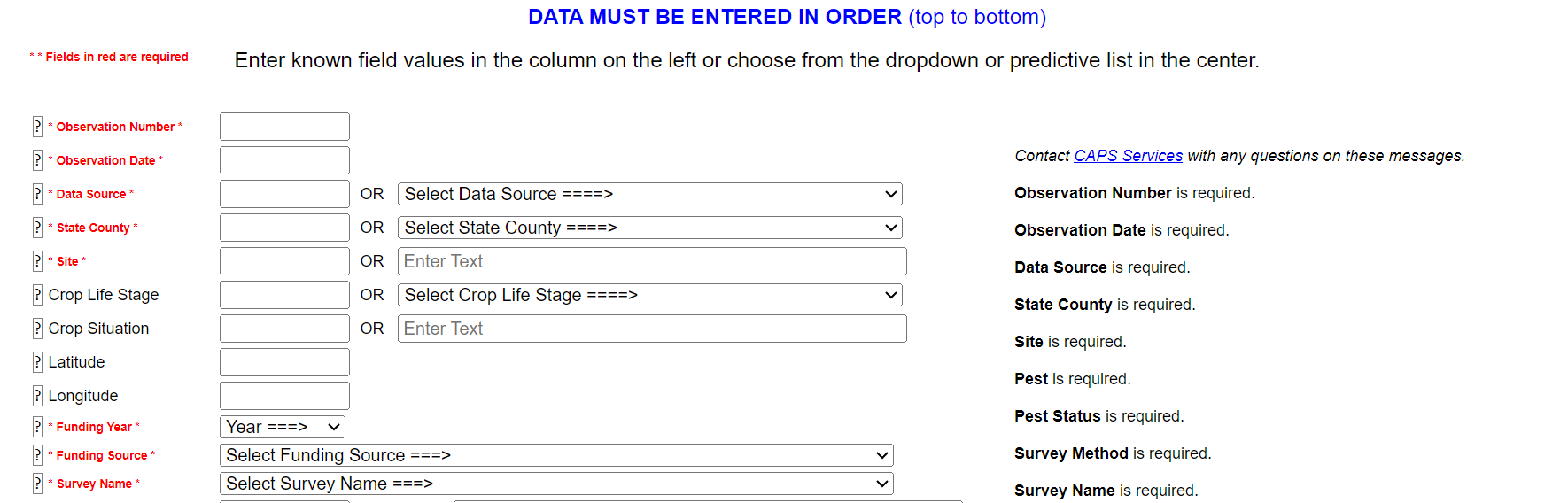Focus the Observation Date text box
The height and width of the screenshot is (503, 1568).
(284, 160)
